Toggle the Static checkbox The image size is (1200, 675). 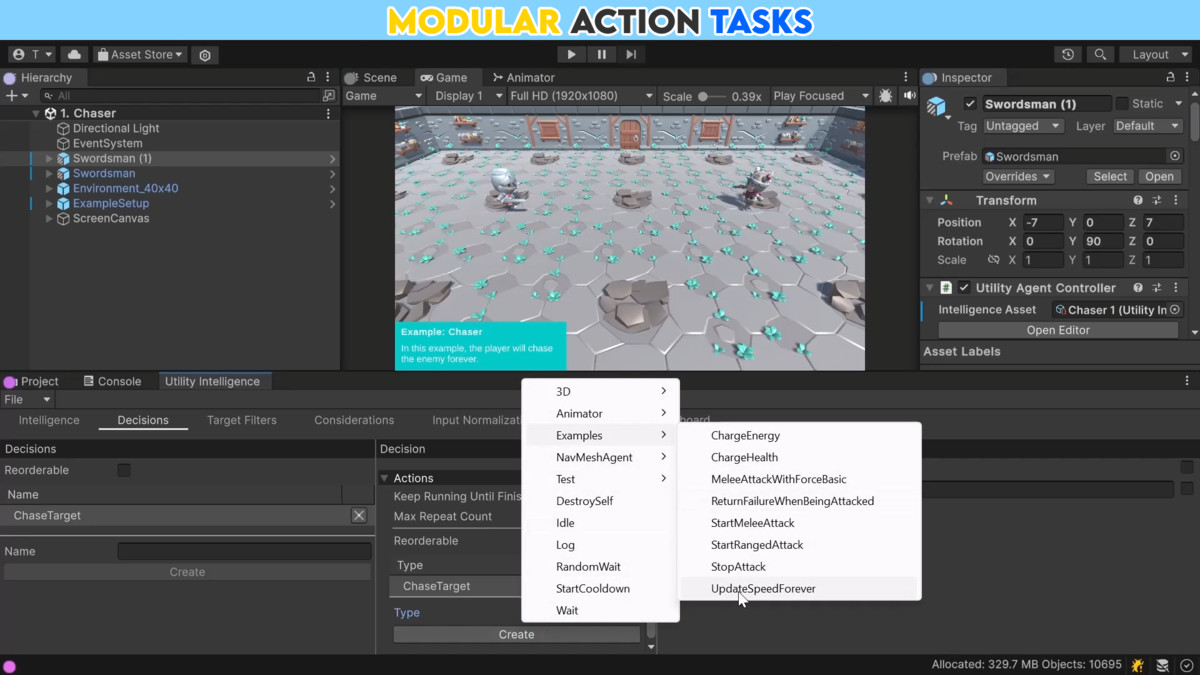coord(1122,104)
